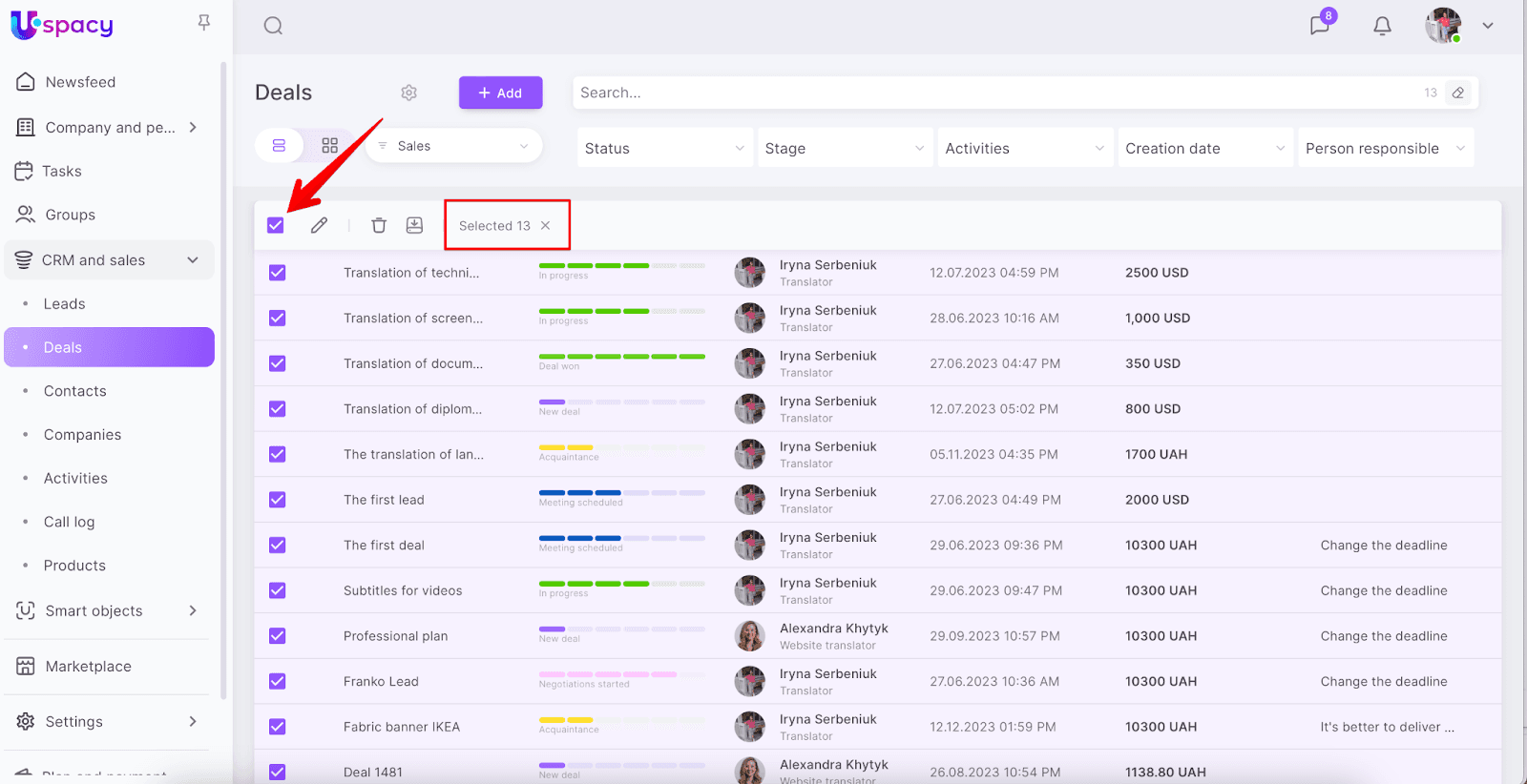Open the notifications bell icon

point(1382,26)
